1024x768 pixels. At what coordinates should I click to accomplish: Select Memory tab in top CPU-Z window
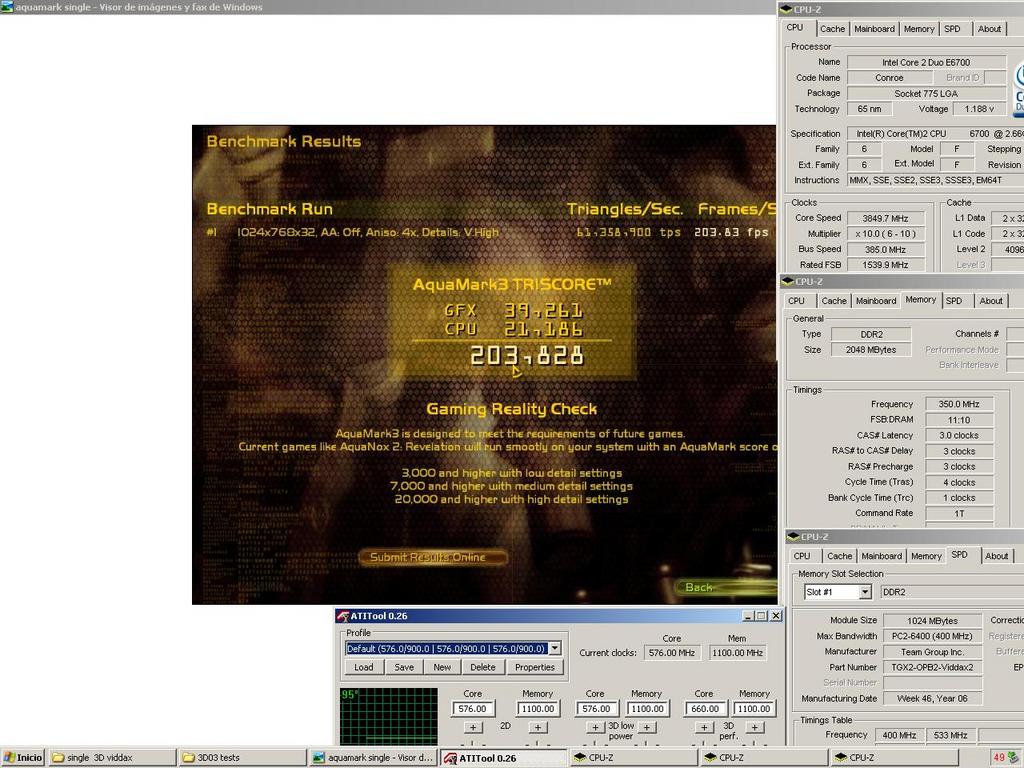click(919, 29)
